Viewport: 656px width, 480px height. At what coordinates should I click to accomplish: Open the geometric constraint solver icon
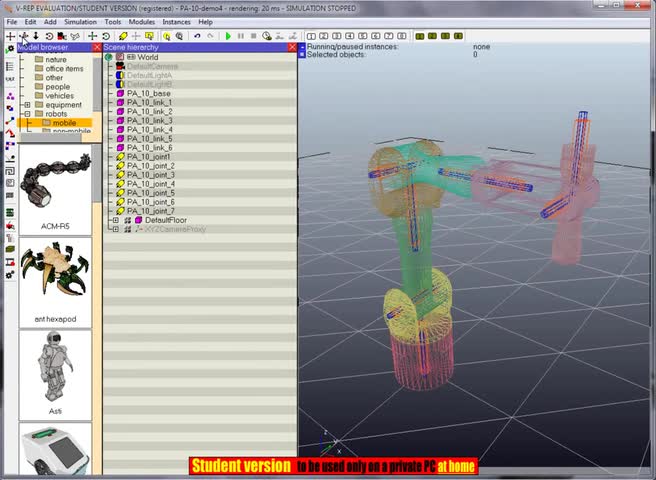tap(10, 146)
